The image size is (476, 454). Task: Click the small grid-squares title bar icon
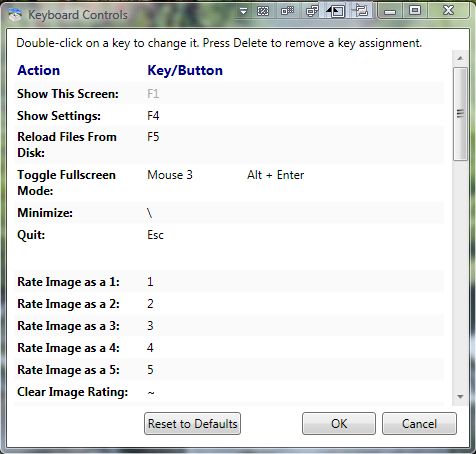[x=287, y=11]
